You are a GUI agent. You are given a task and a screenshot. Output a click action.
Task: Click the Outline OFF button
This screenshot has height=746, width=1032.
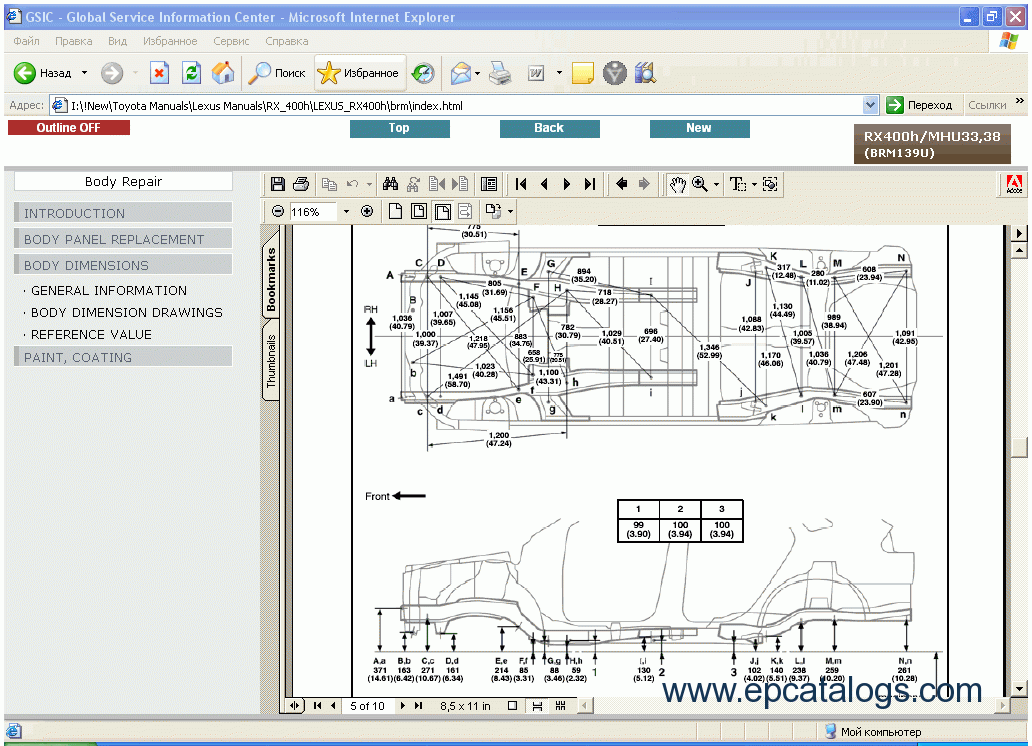tap(68, 128)
